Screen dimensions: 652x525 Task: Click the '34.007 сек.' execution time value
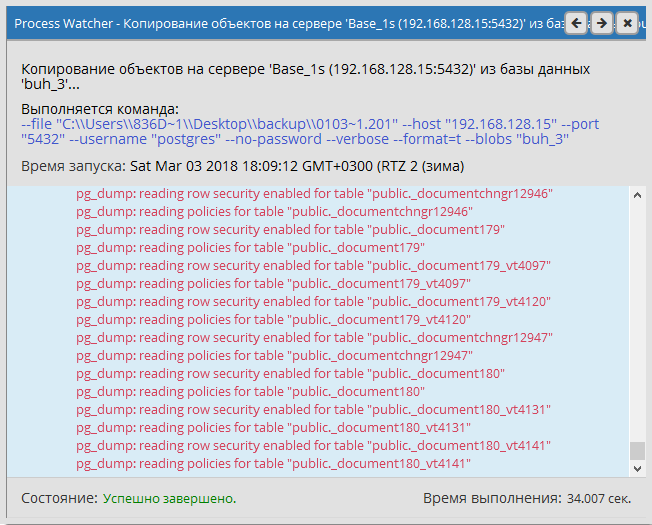click(x=598, y=497)
